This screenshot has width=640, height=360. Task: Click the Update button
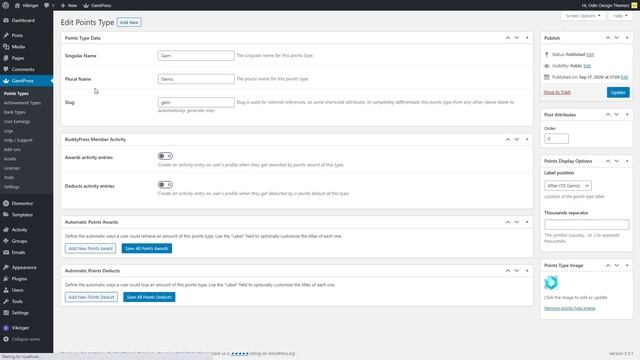[618, 92]
